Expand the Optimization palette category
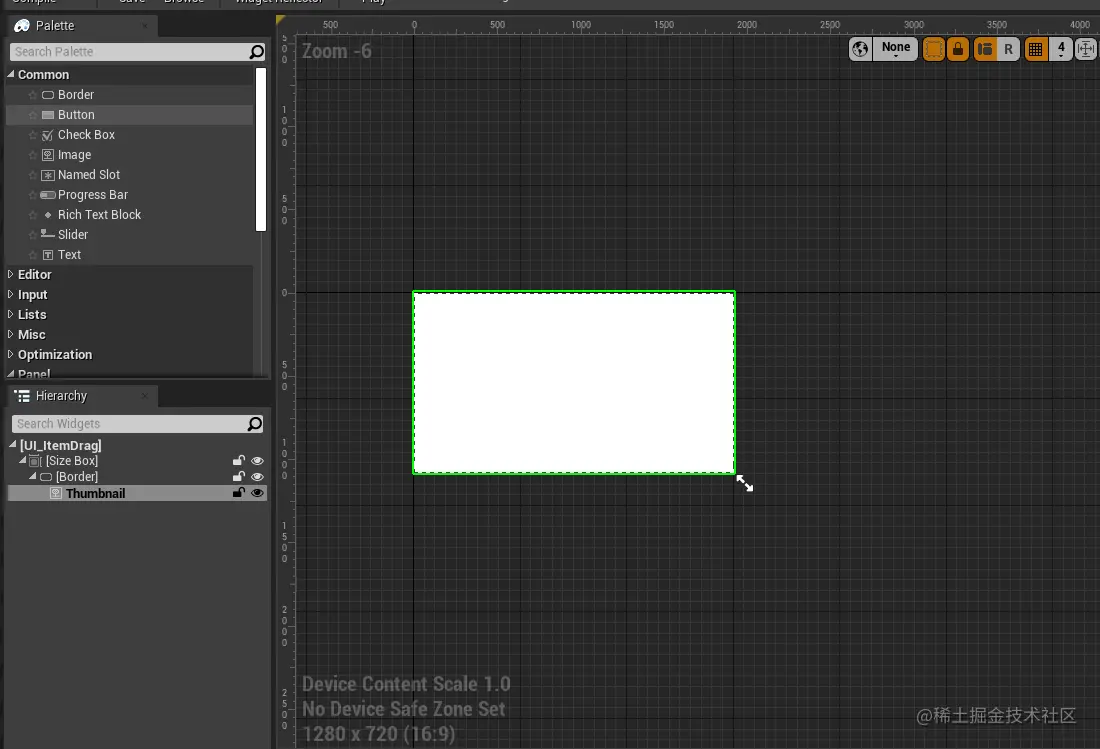This screenshot has height=749, width=1100. 11,354
